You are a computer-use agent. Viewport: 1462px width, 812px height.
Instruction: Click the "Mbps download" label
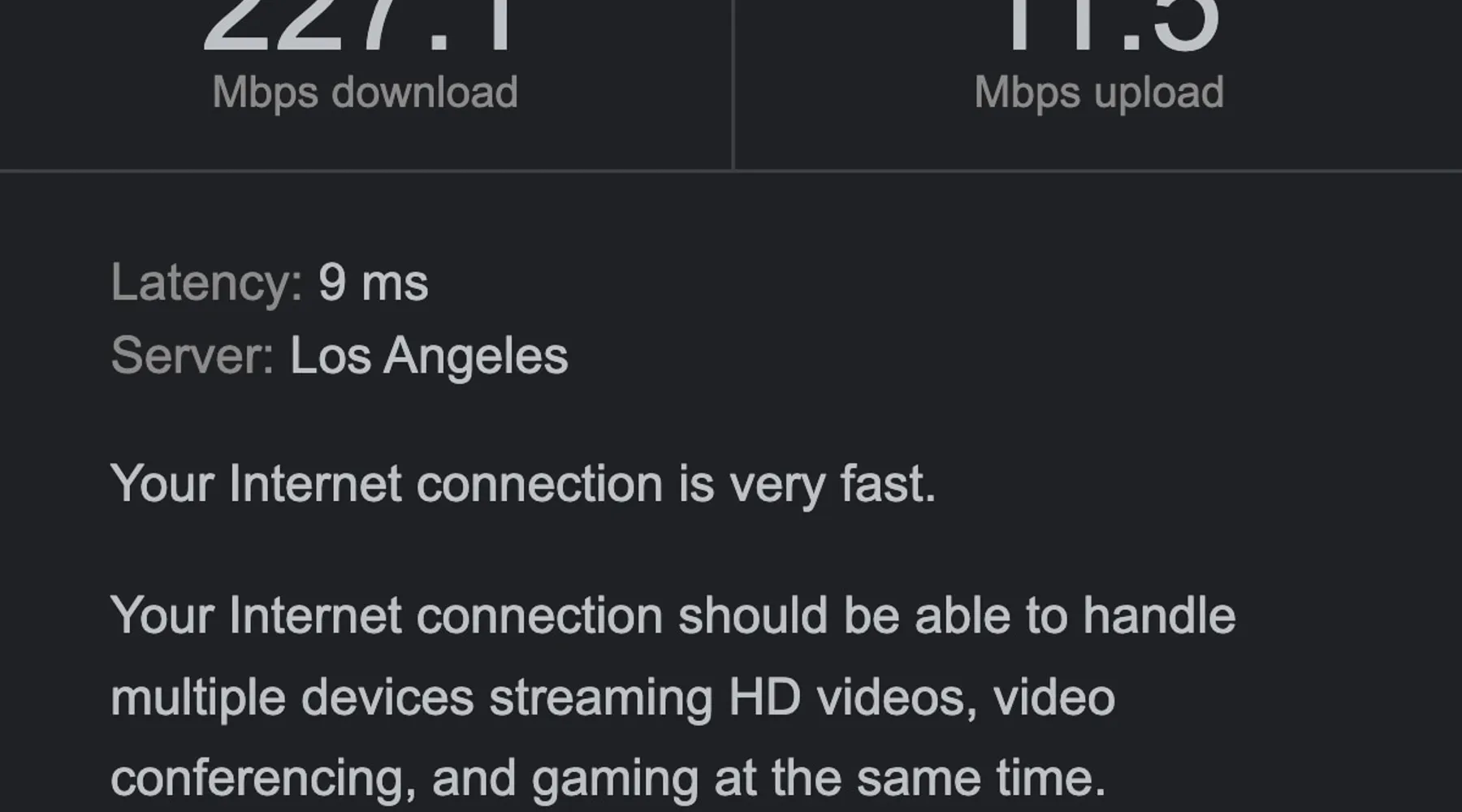(x=365, y=93)
